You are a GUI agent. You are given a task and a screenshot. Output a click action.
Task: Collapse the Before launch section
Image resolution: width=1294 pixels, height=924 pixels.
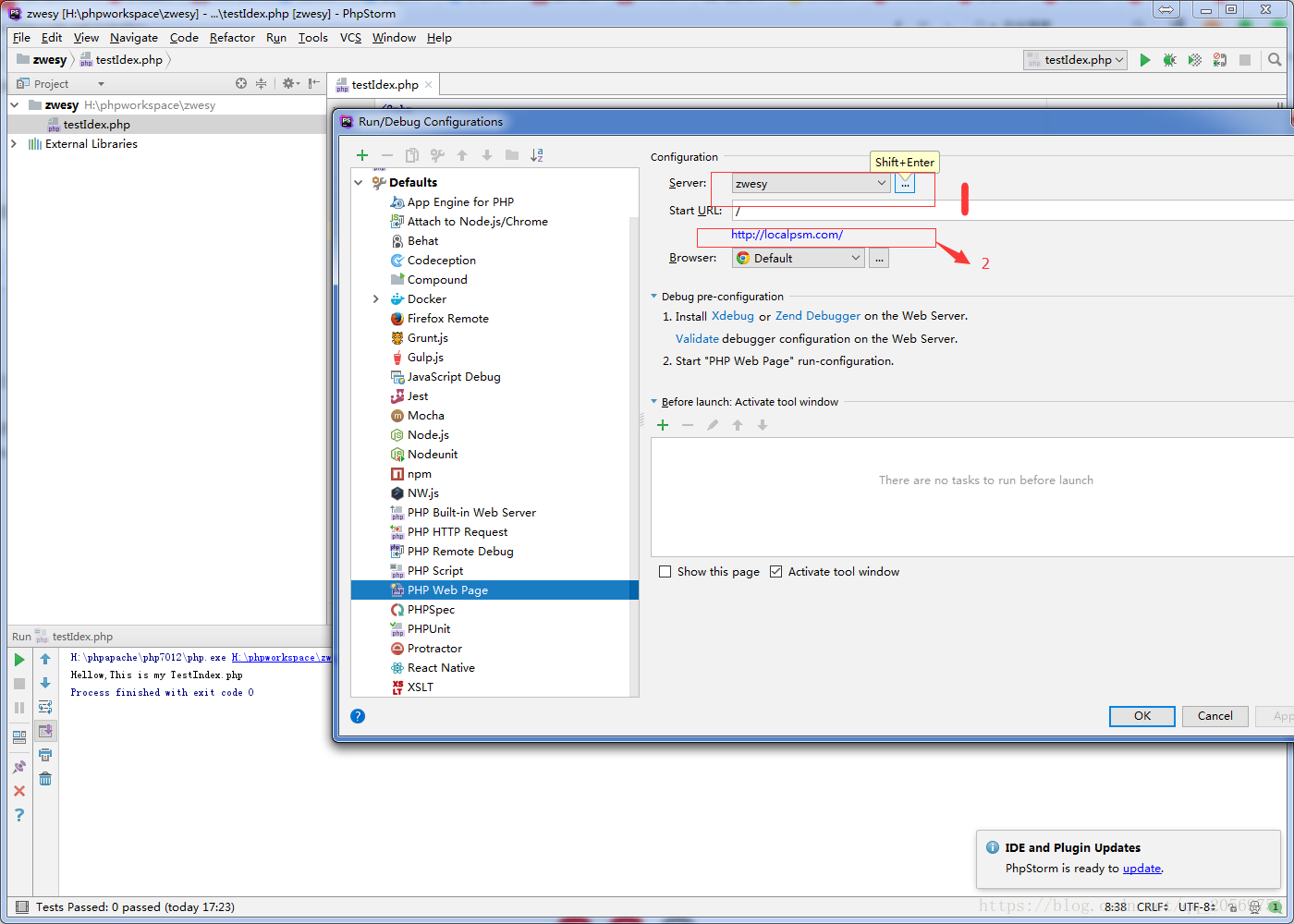click(654, 402)
